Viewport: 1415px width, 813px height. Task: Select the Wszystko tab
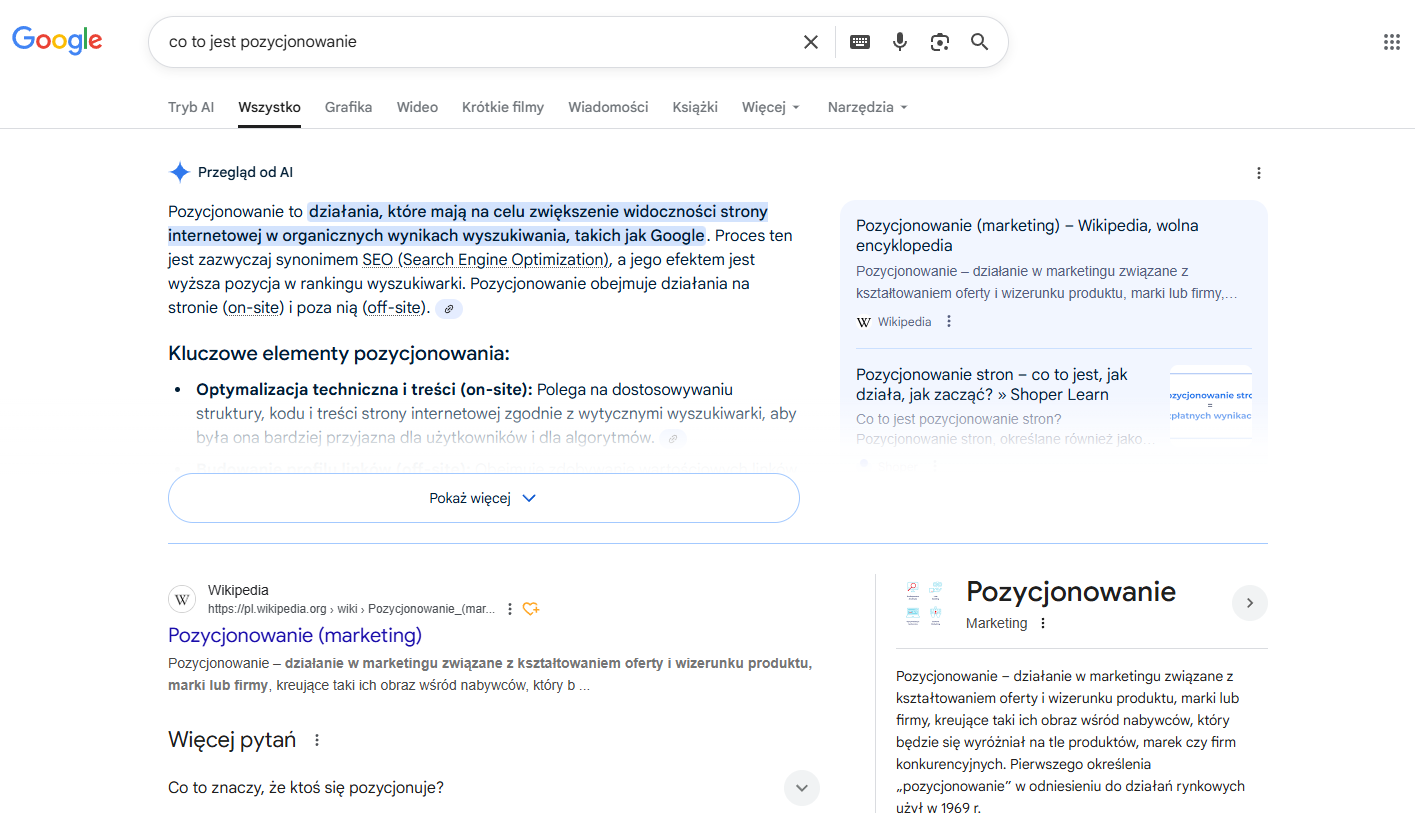(269, 107)
